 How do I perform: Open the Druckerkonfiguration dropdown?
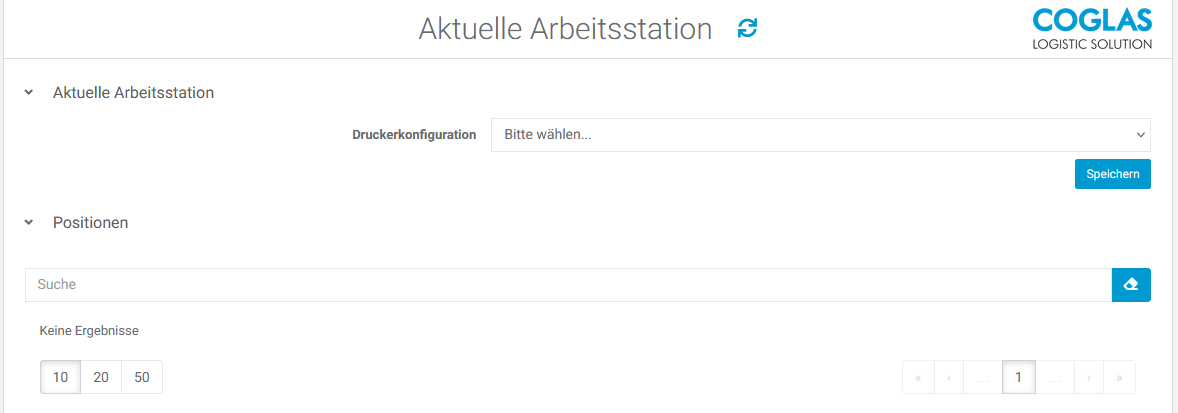820,135
